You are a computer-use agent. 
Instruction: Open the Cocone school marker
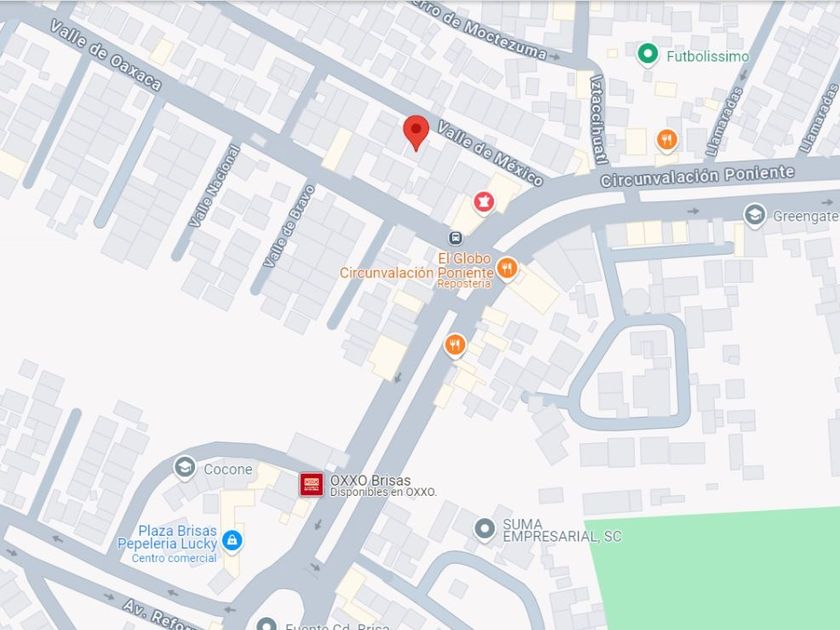pyautogui.click(x=185, y=468)
